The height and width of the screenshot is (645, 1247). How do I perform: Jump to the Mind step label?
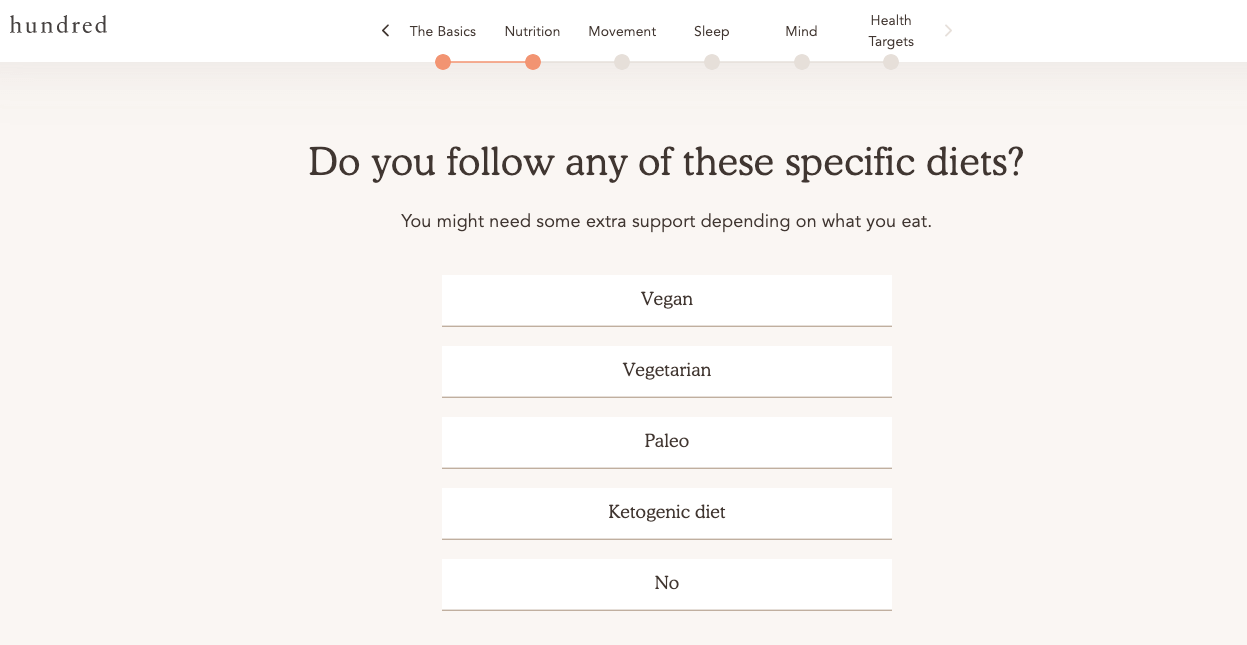802,31
